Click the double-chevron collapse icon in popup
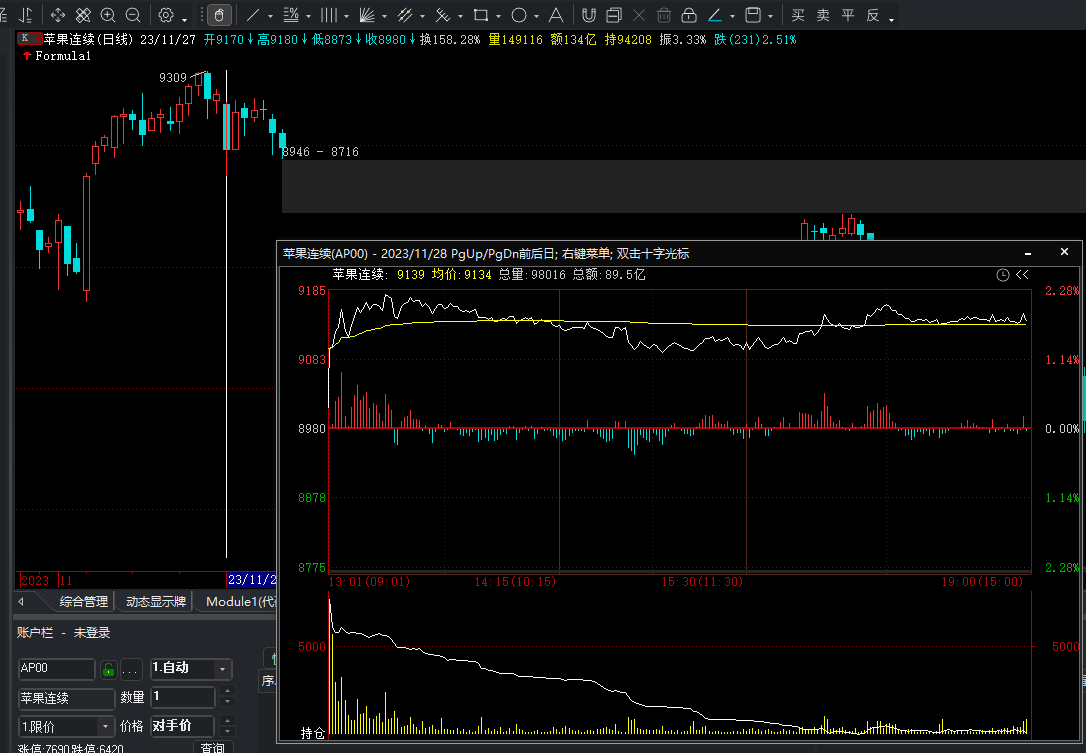Screen dimensions: 1086x753 (x=1022, y=275)
